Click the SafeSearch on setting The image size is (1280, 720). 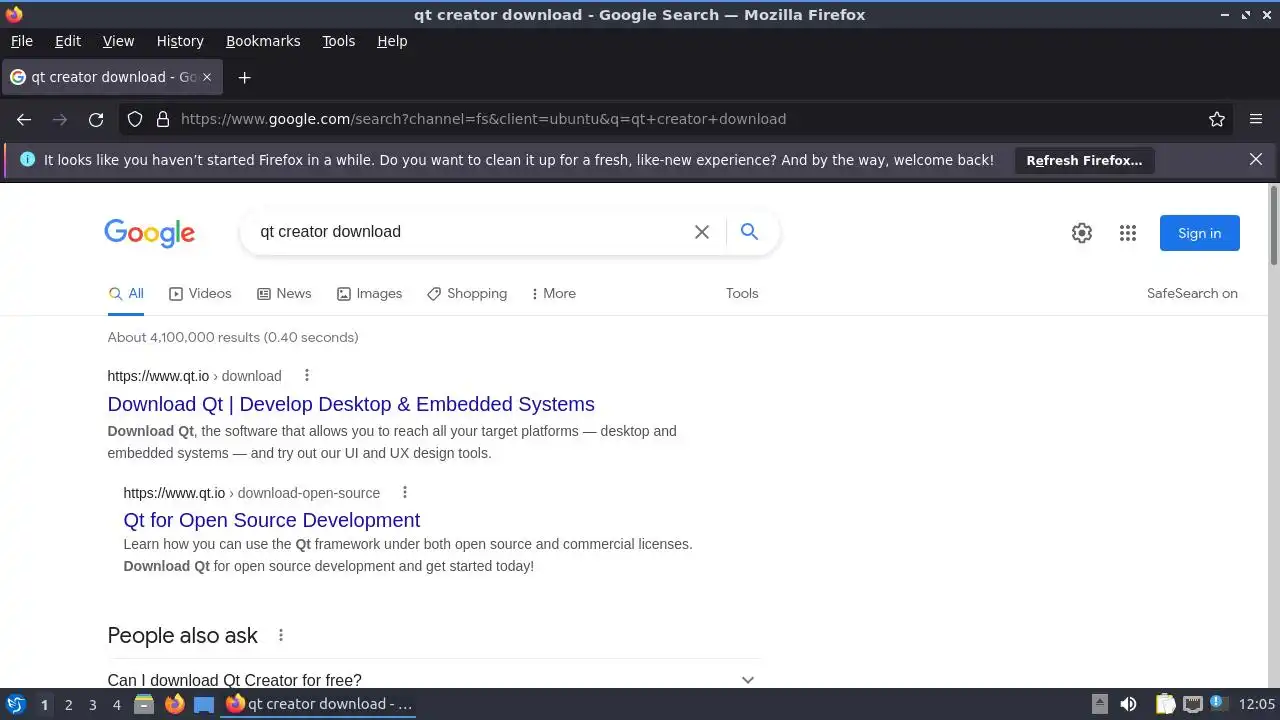(1192, 293)
